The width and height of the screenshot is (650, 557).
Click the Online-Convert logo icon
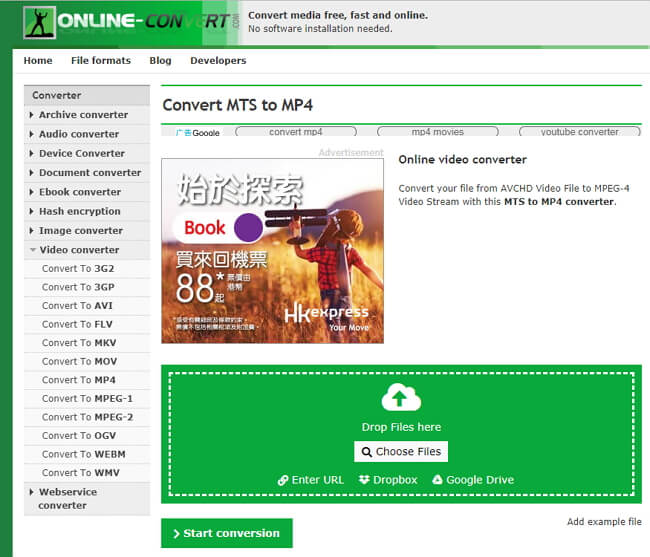coord(39,23)
